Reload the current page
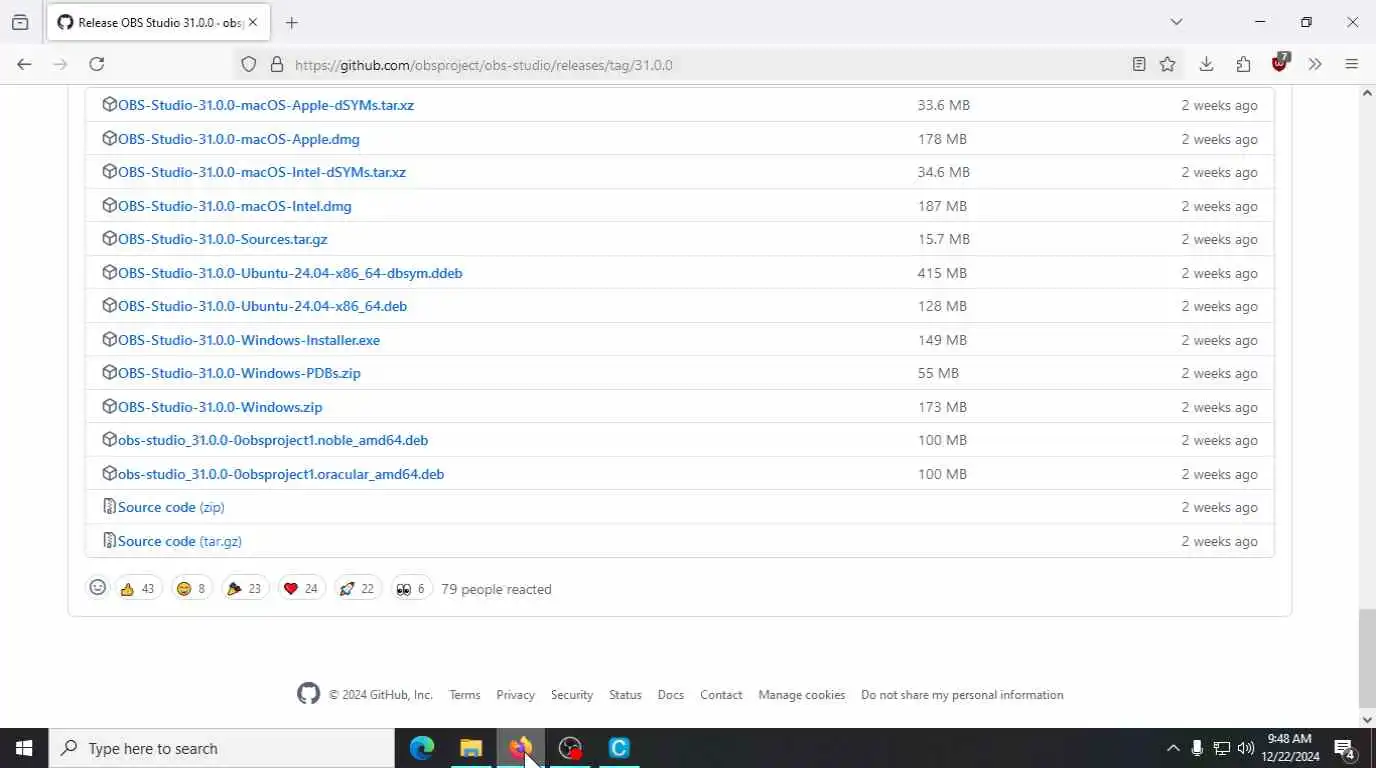Image resolution: width=1376 pixels, height=768 pixels. [x=96, y=64]
